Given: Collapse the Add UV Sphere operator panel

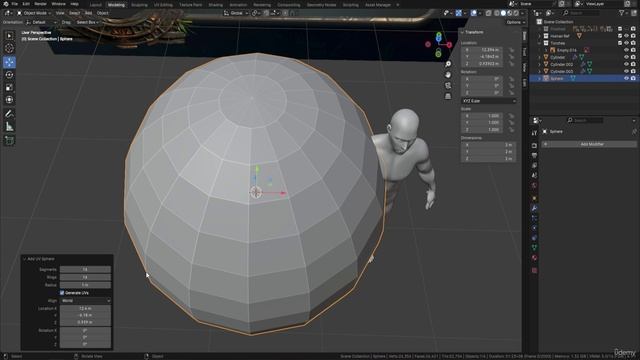Looking at the screenshot, I should (24, 259).
